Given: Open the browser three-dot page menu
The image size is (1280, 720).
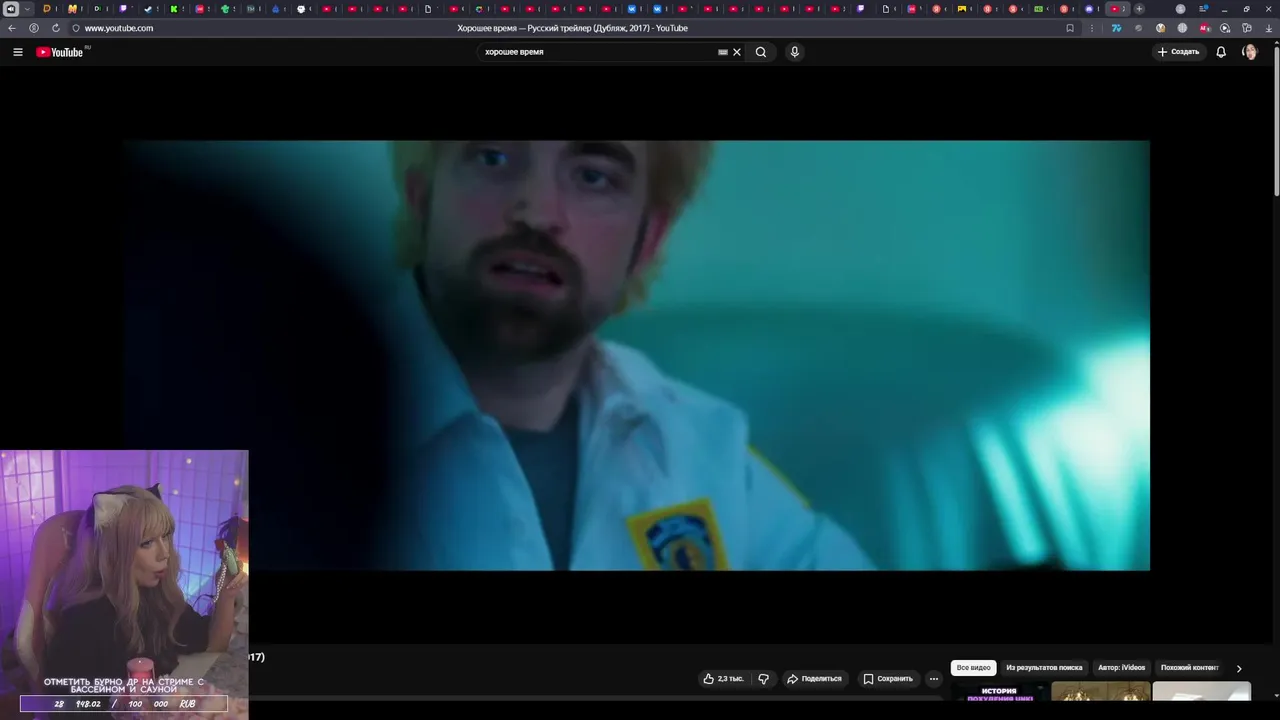Looking at the screenshot, I should 1092,28.
